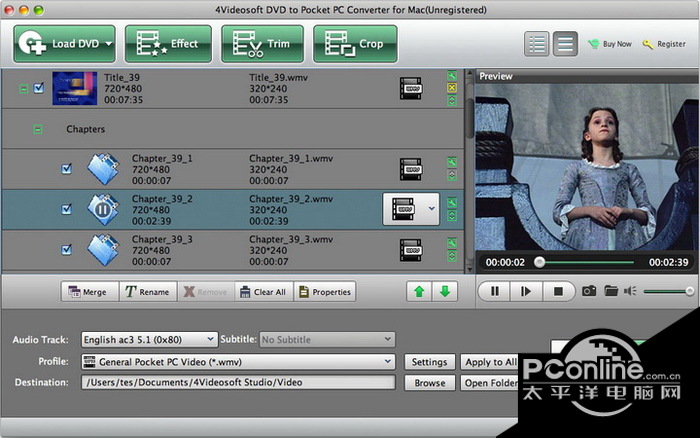The height and width of the screenshot is (438, 700).
Task: Toggle the Chapter_39_3 checkbox
Action: [x=66, y=250]
